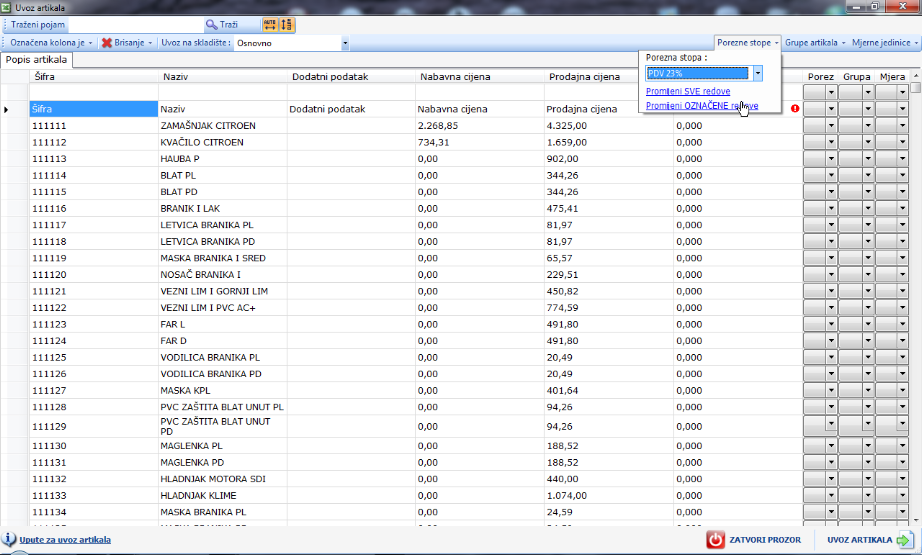Click the green arrow Uvoz artikala icon

(904, 540)
